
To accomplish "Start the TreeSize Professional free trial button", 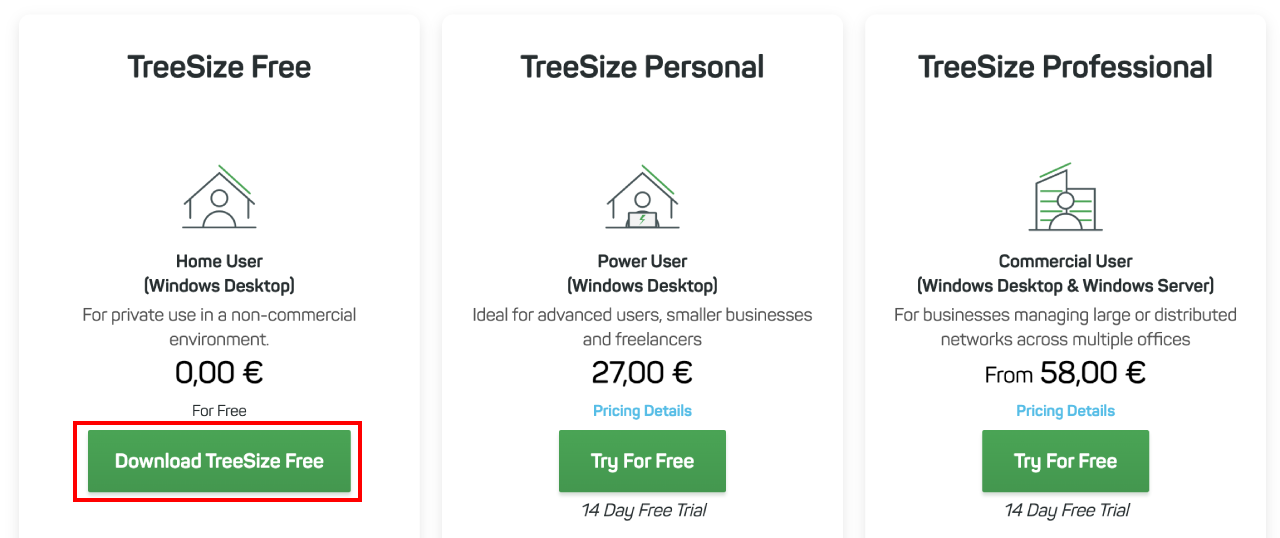I will (1065, 461).
